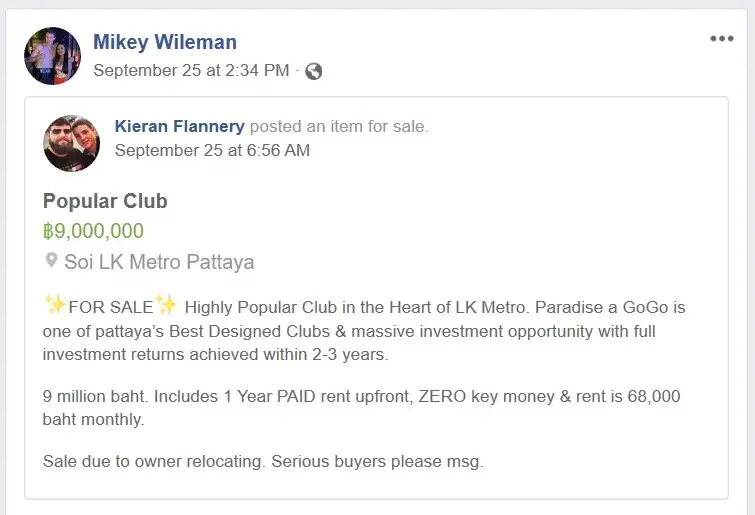
Task: Click the second sparkle emoji after FOR SALE
Action: (x=166, y=306)
